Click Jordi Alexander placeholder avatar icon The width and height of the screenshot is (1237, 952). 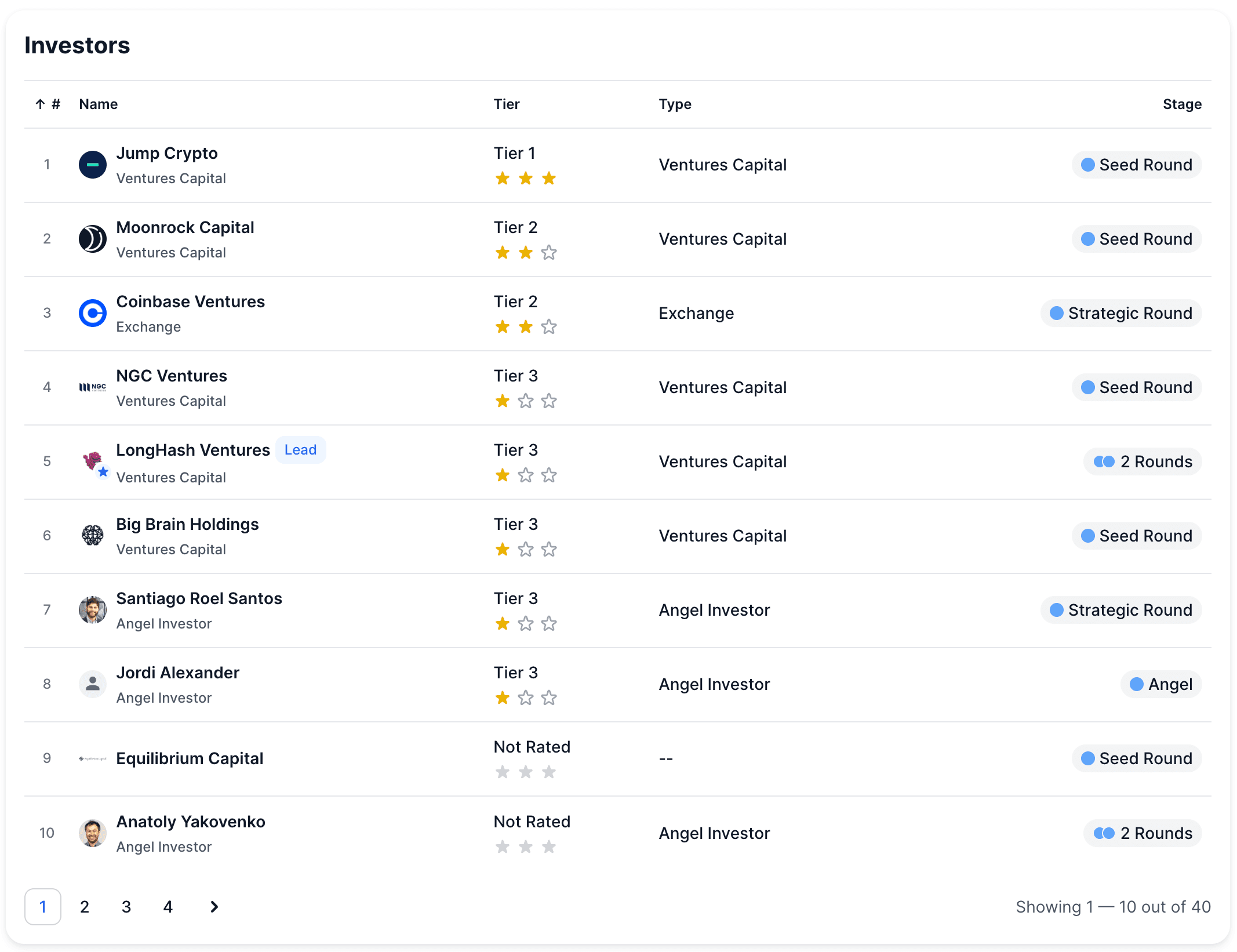(93, 684)
